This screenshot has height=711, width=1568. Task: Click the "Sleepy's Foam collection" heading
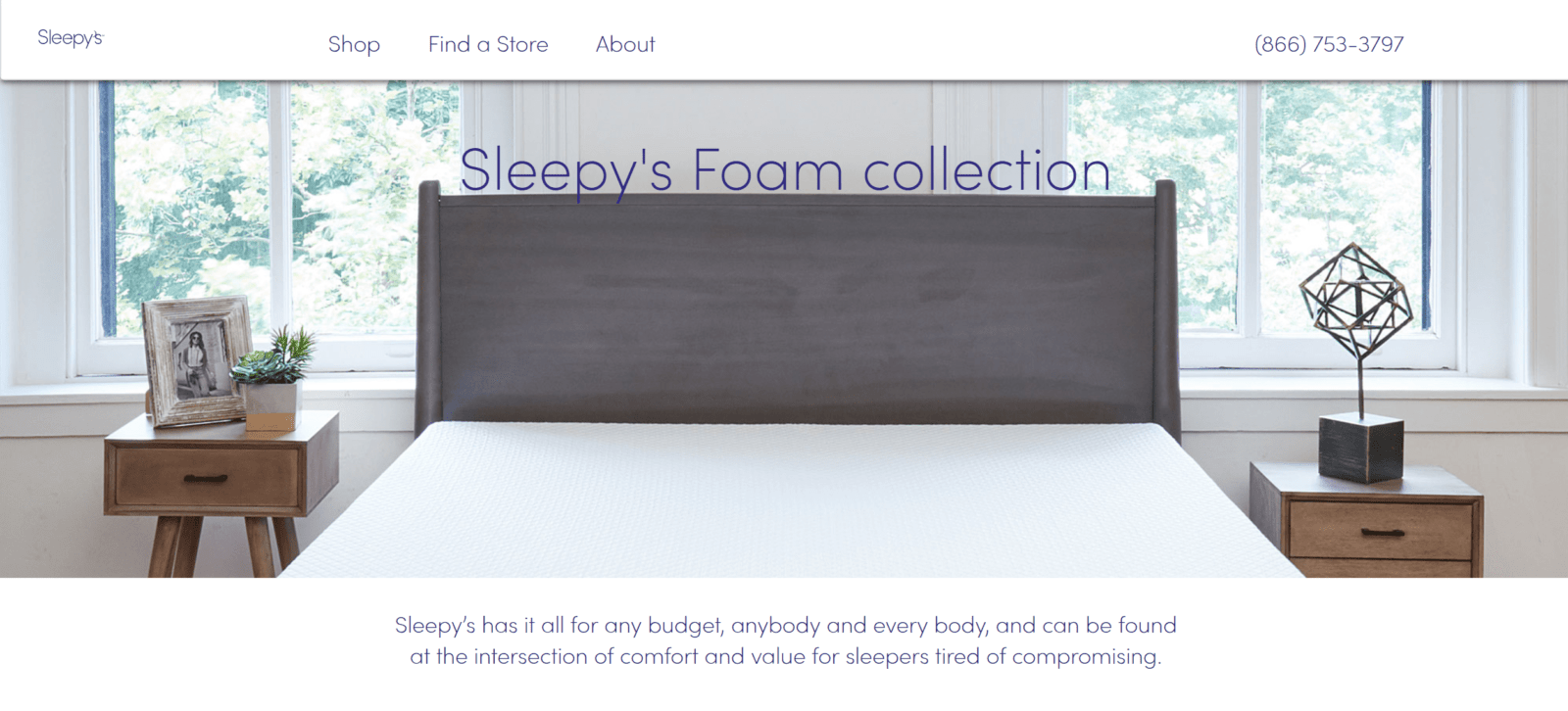click(x=785, y=170)
